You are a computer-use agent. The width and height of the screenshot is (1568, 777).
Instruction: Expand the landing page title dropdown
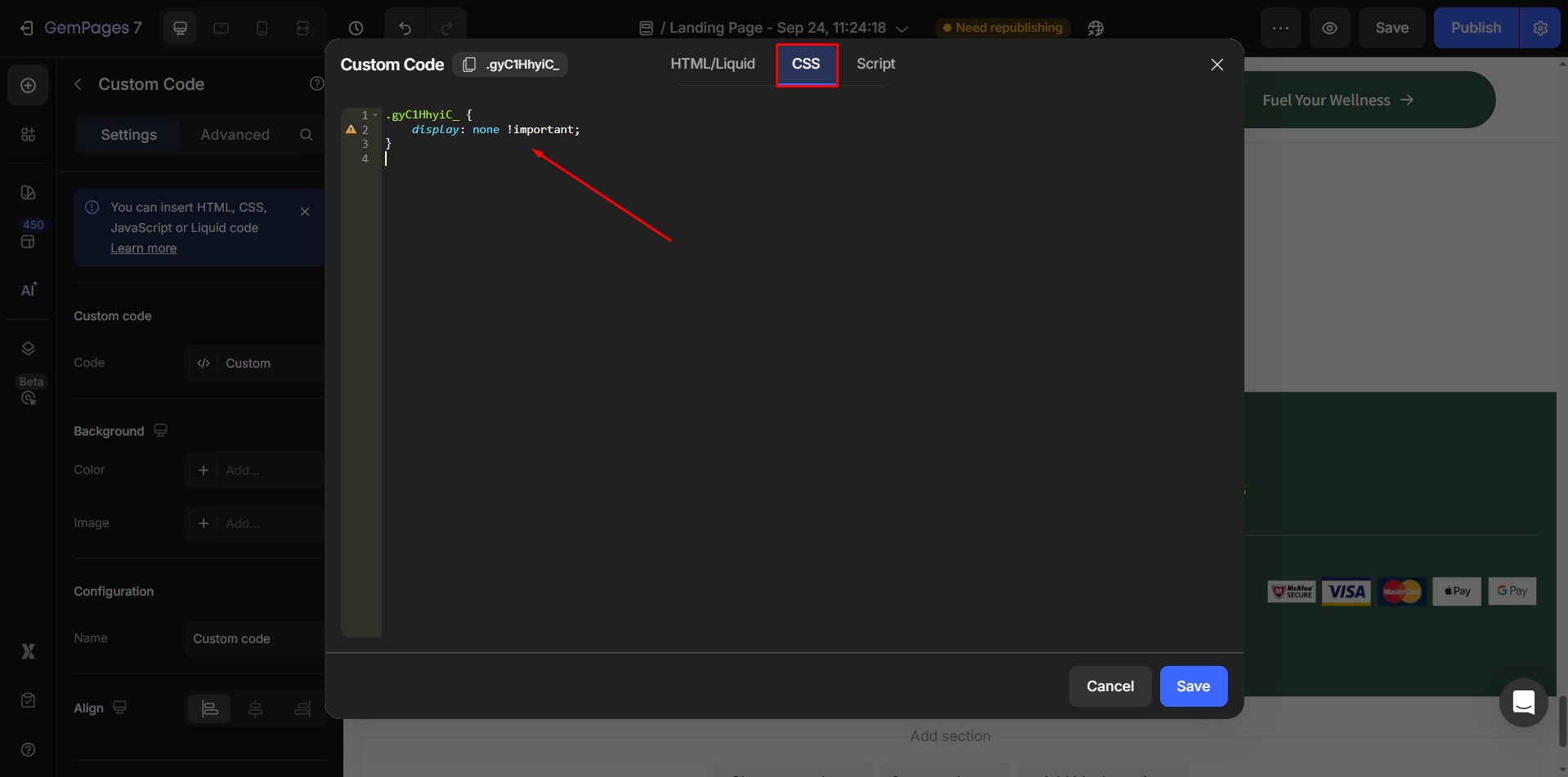(902, 29)
